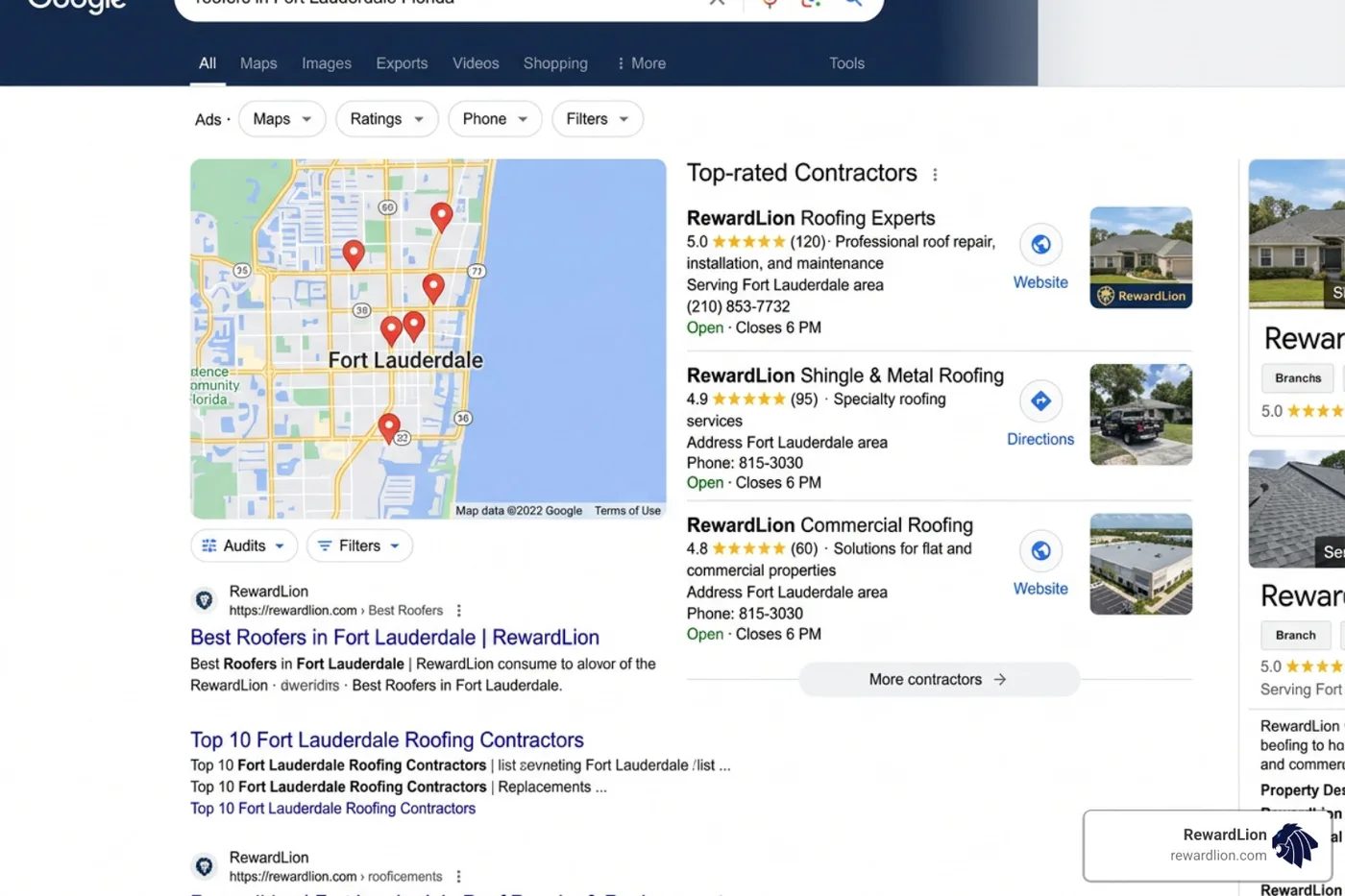Viewport: 1345px width, 896px height.
Task: Switch to the Maps tab
Action: (258, 63)
